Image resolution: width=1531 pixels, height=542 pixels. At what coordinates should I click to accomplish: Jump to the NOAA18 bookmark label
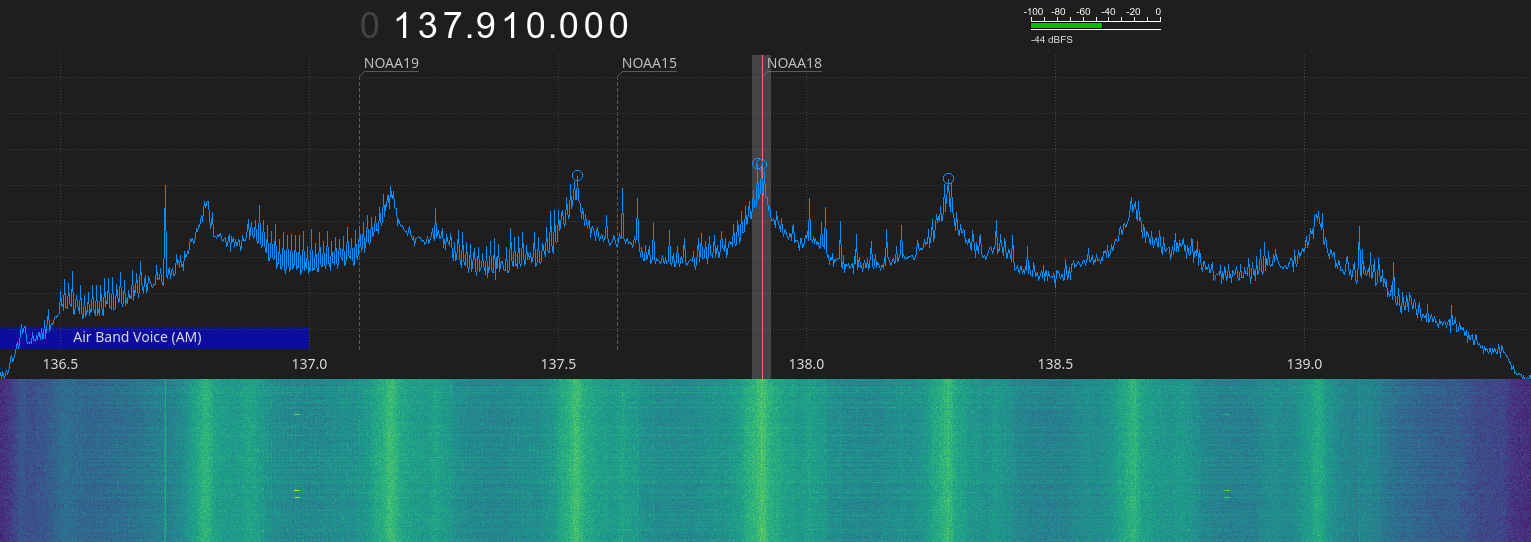point(794,64)
